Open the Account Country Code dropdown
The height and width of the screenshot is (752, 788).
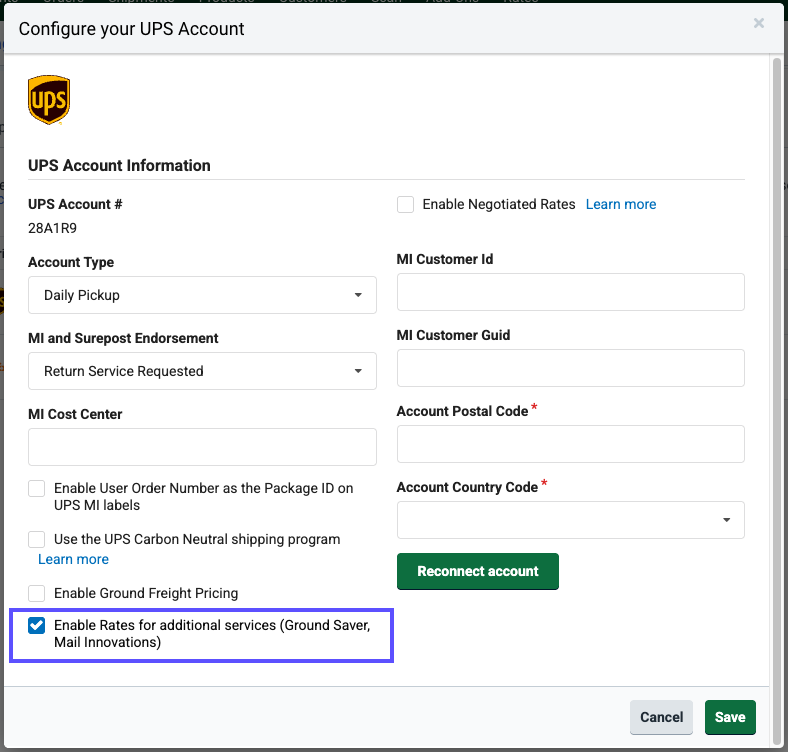pyautogui.click(x=570, y=520)
